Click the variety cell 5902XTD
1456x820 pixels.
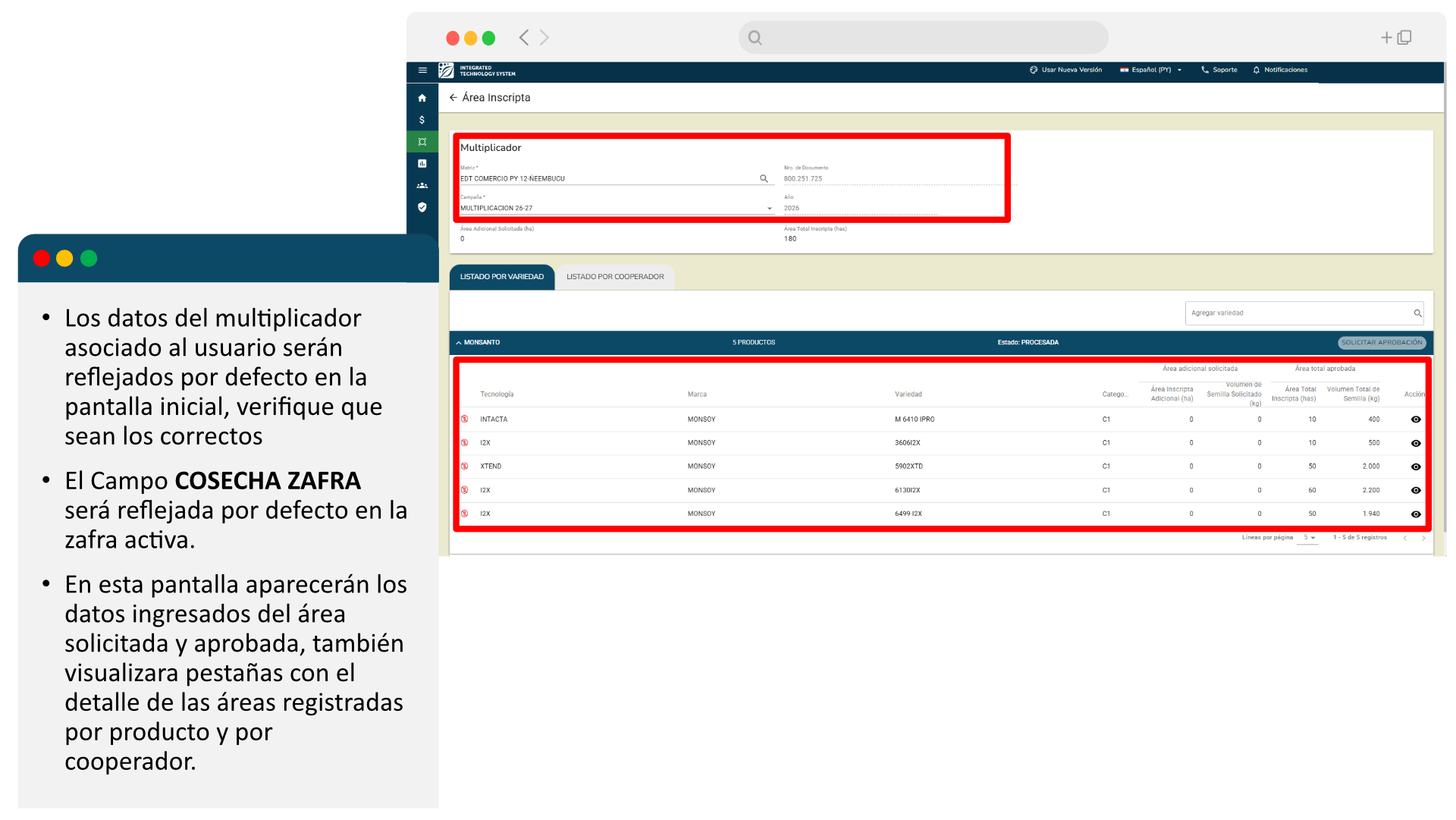click(908, 467)
